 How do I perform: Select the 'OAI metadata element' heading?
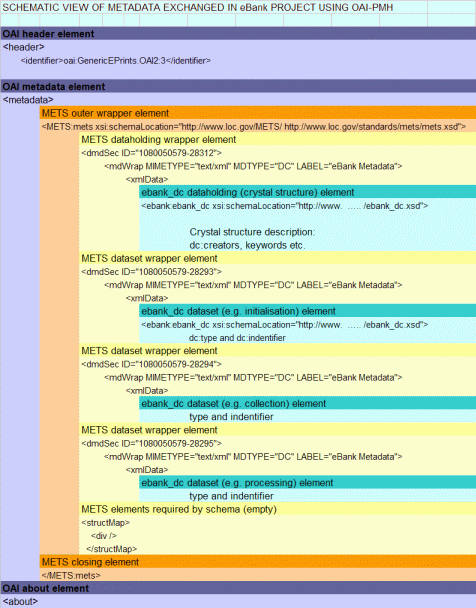click(x=238, y=86)
